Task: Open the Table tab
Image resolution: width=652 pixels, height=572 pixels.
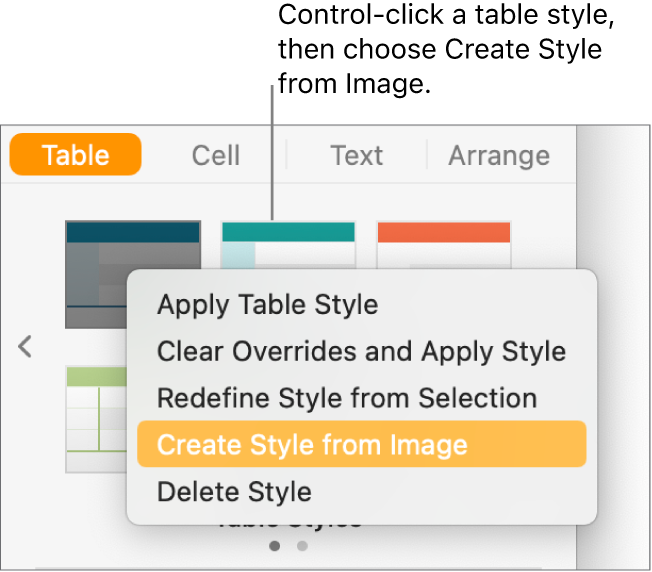Action: [76, 155]
